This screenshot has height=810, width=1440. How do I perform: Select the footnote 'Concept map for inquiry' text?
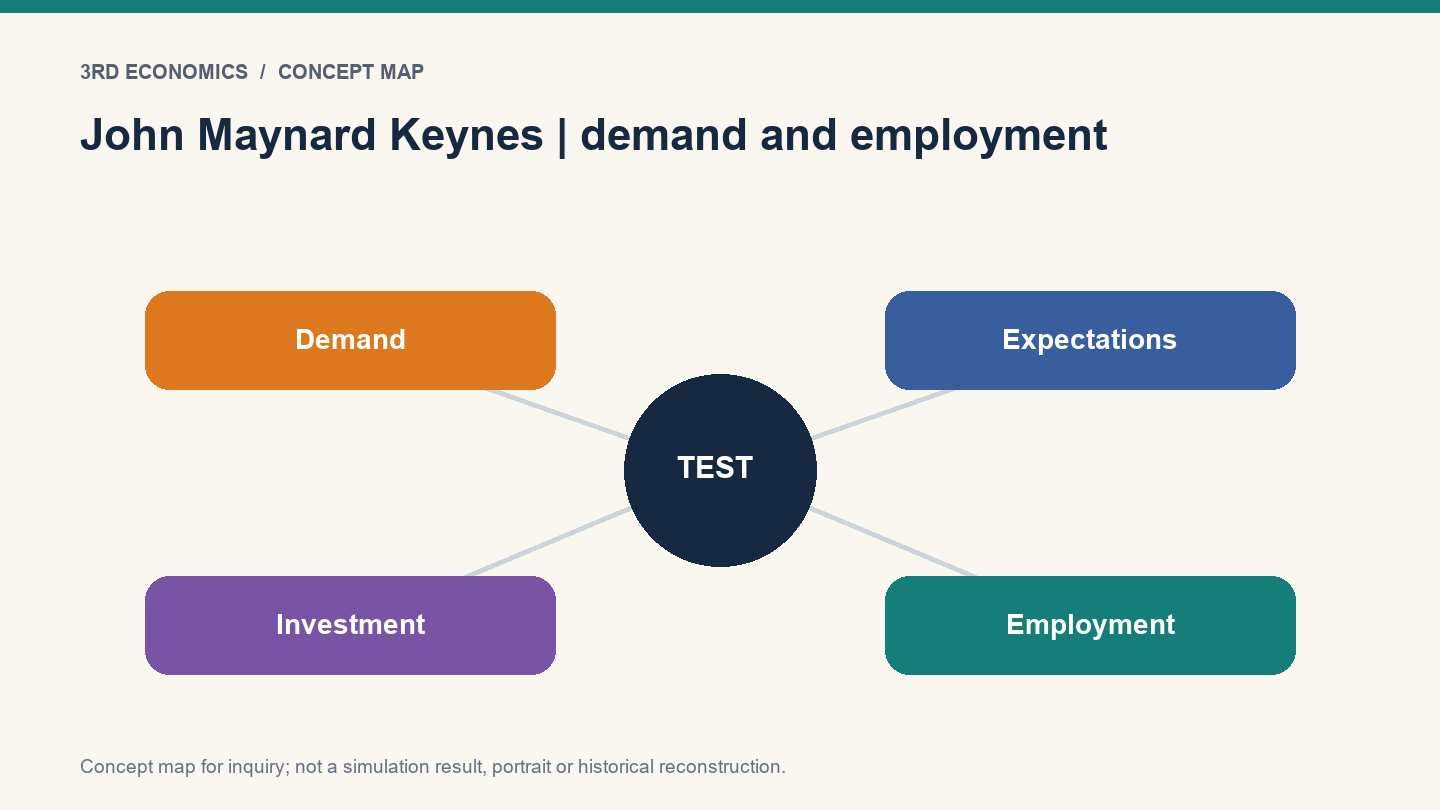coord(433,767)
